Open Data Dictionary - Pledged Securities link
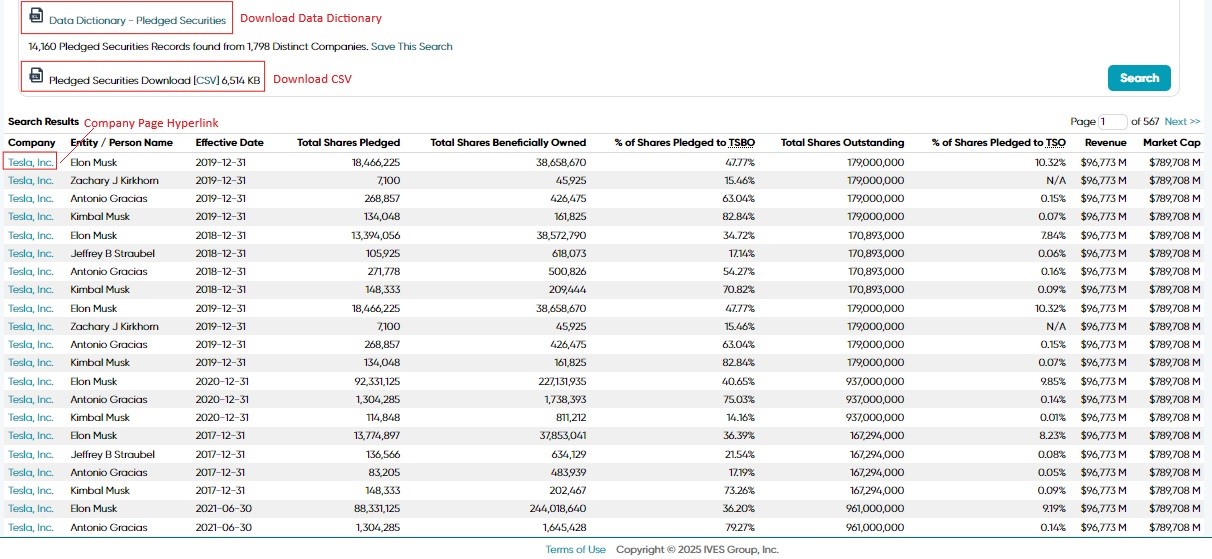The height and width of the screenshot is (559, 1212). click(x=137, y=20)
